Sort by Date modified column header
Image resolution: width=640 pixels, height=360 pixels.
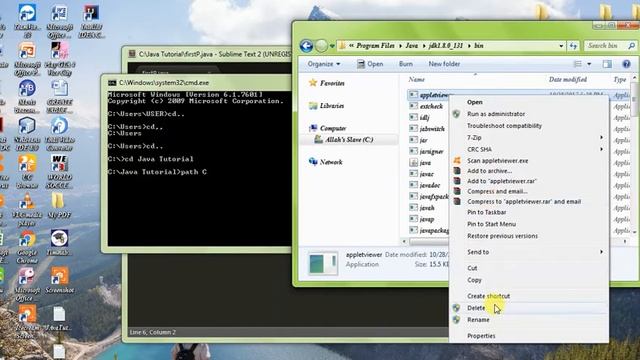[567, 80]
